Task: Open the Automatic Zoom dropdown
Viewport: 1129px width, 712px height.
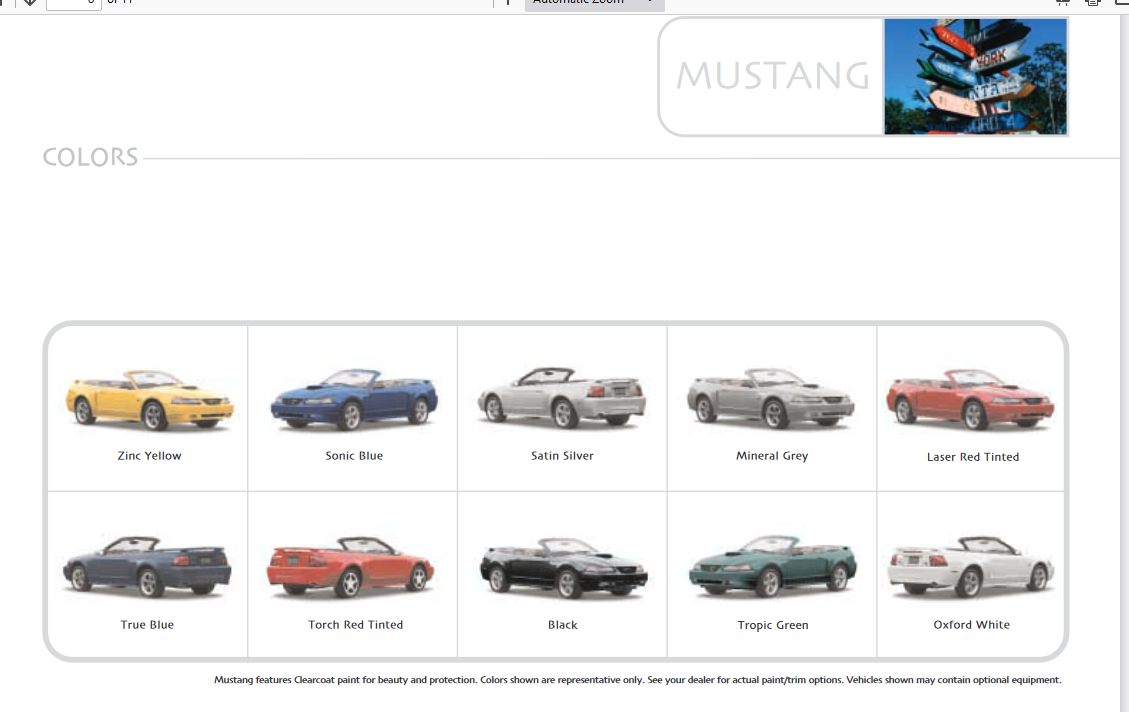Action: coord(594,4)
